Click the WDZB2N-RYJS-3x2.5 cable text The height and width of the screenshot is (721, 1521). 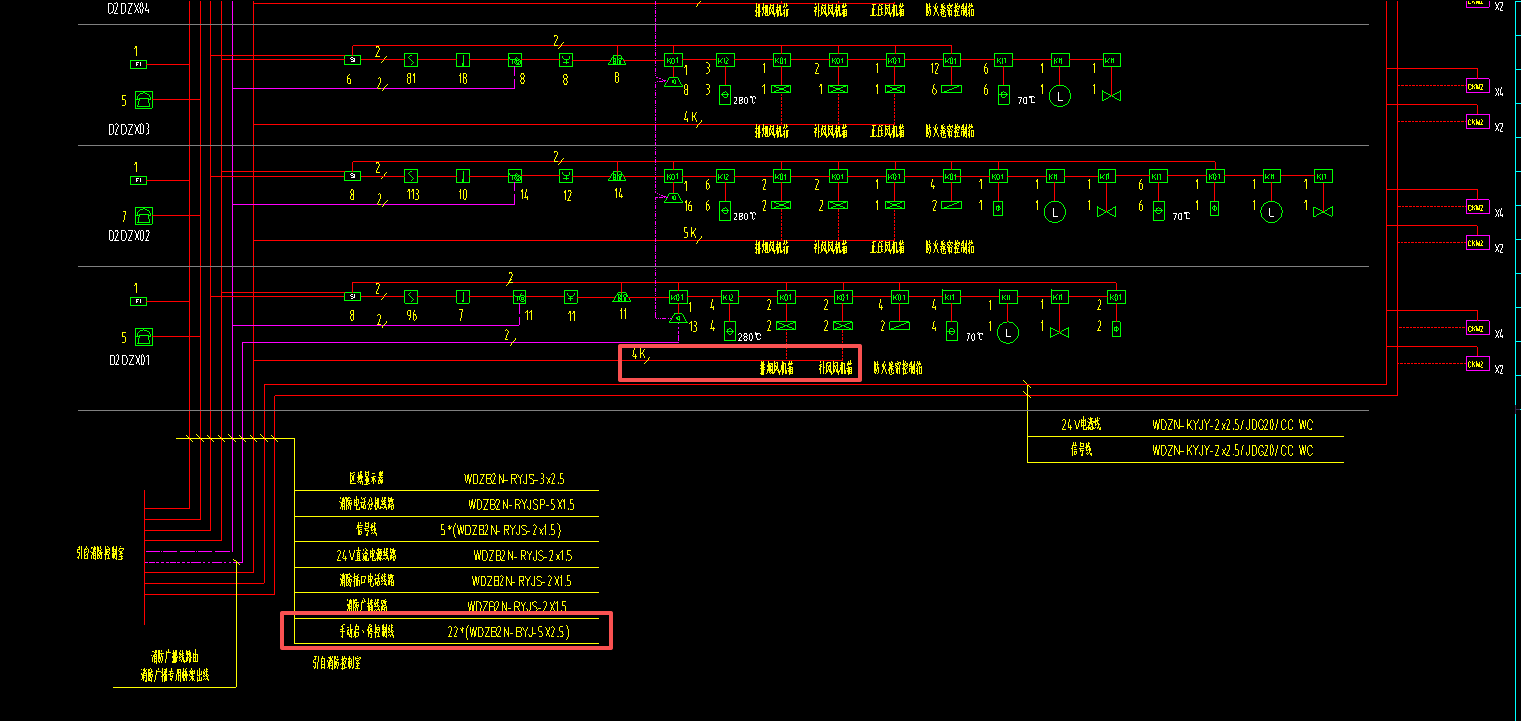pyautogui.click(x=514, y=479)
